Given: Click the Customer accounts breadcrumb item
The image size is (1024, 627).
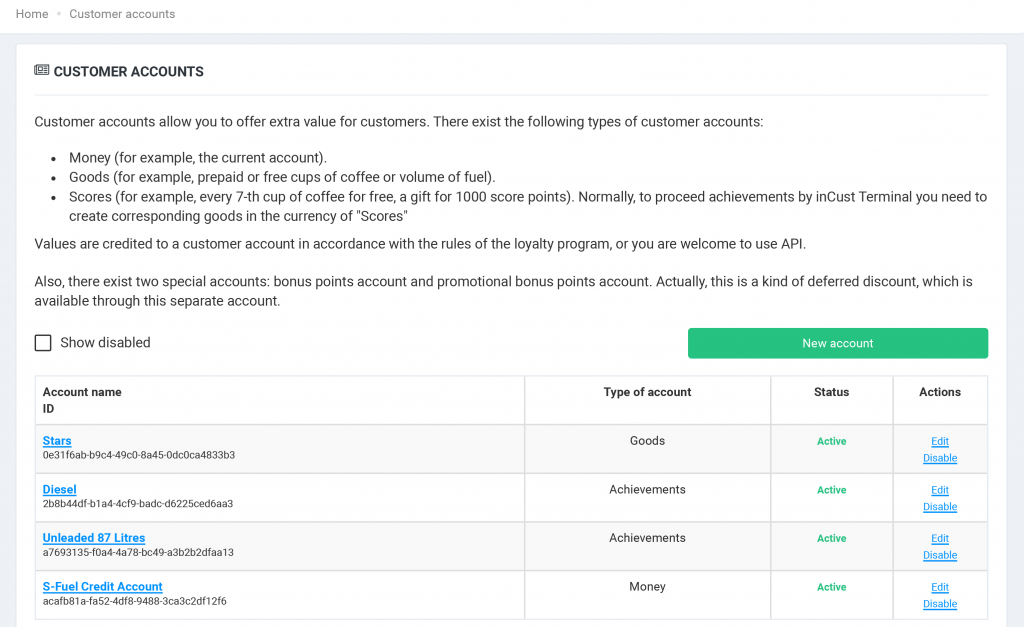Looking at the screenshot, I should coord(121,13).
